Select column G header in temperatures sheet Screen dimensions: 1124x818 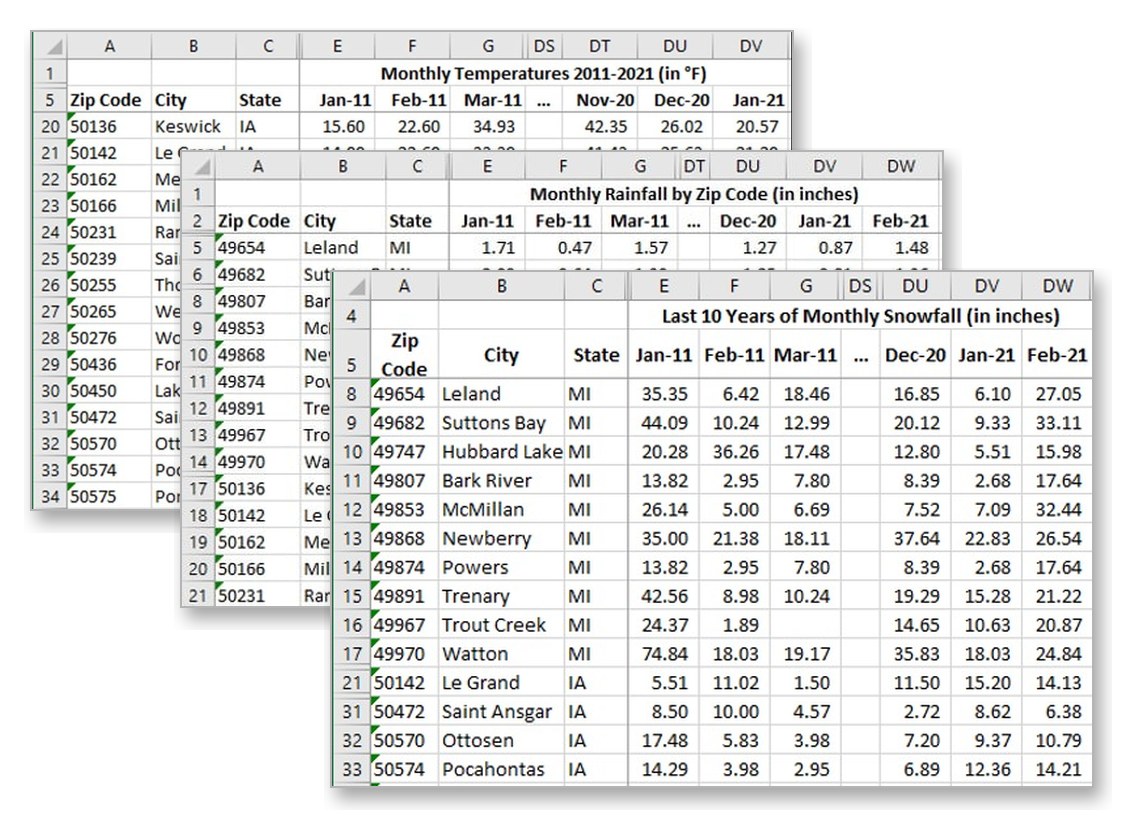(487, 47)
